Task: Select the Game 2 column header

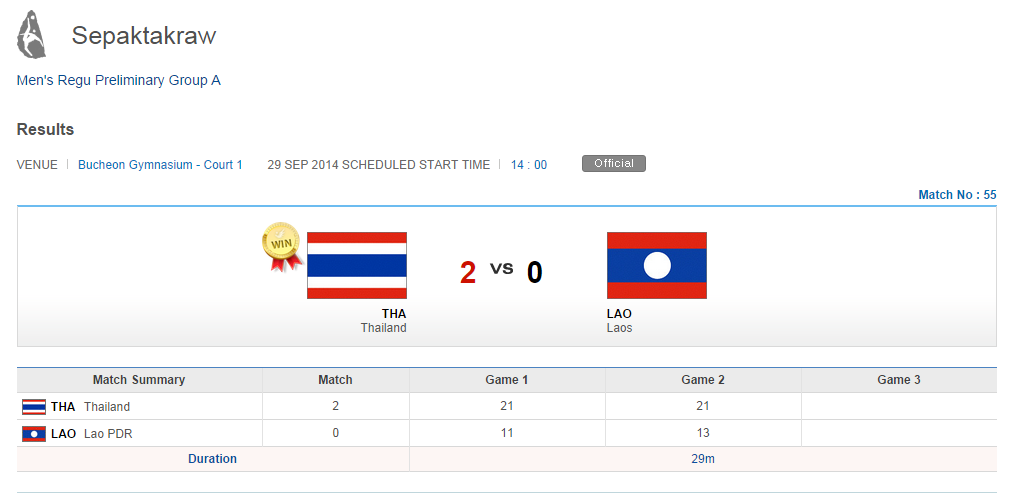Action: 703,380
